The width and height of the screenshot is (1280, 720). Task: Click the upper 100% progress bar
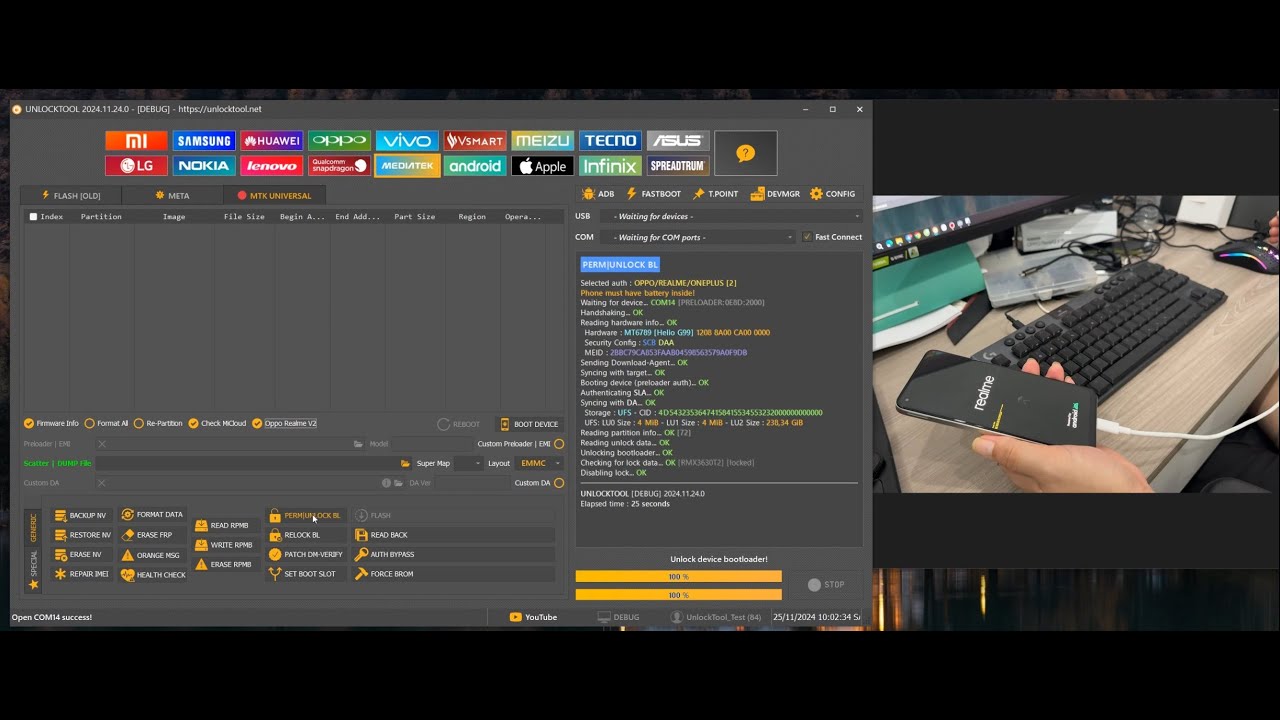678,576
